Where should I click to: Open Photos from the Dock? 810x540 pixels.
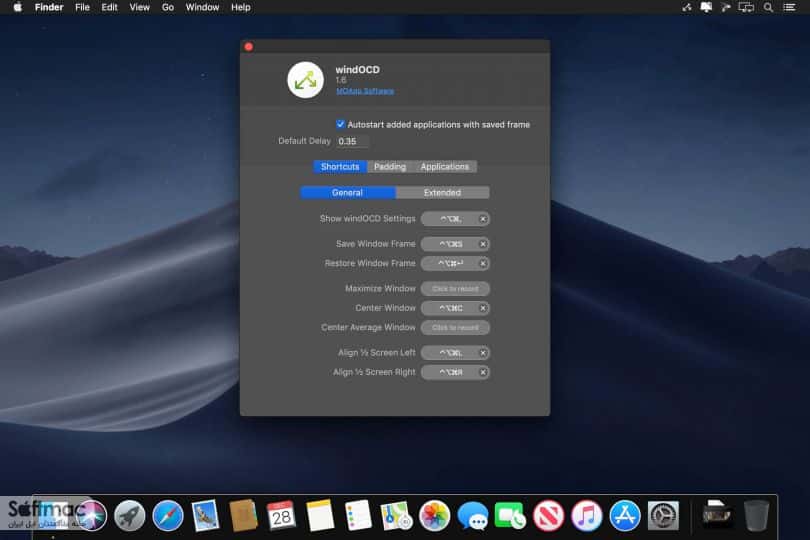click(434, 515)
